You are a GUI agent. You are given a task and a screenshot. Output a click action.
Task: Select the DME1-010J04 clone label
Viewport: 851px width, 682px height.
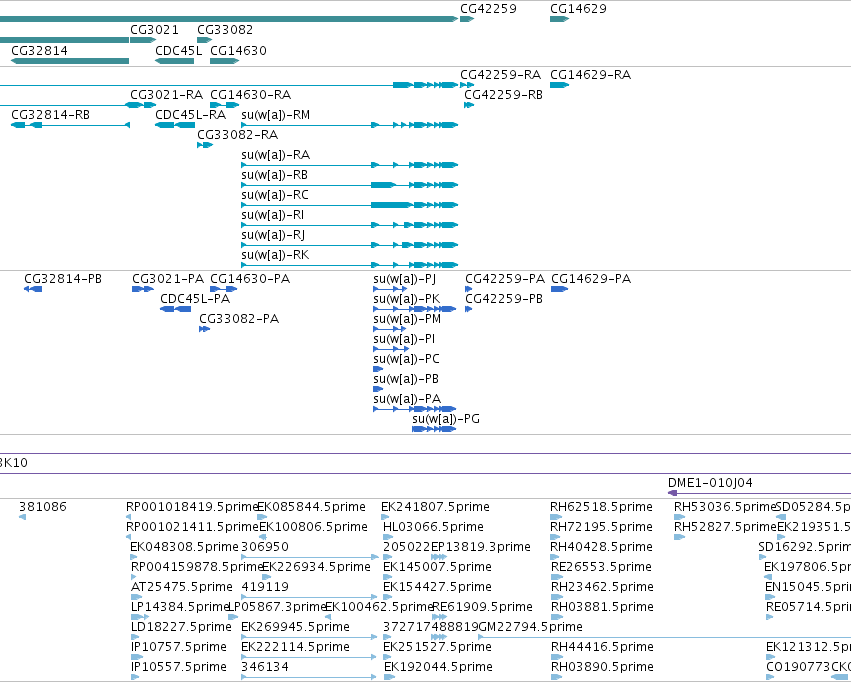point(710,483)
